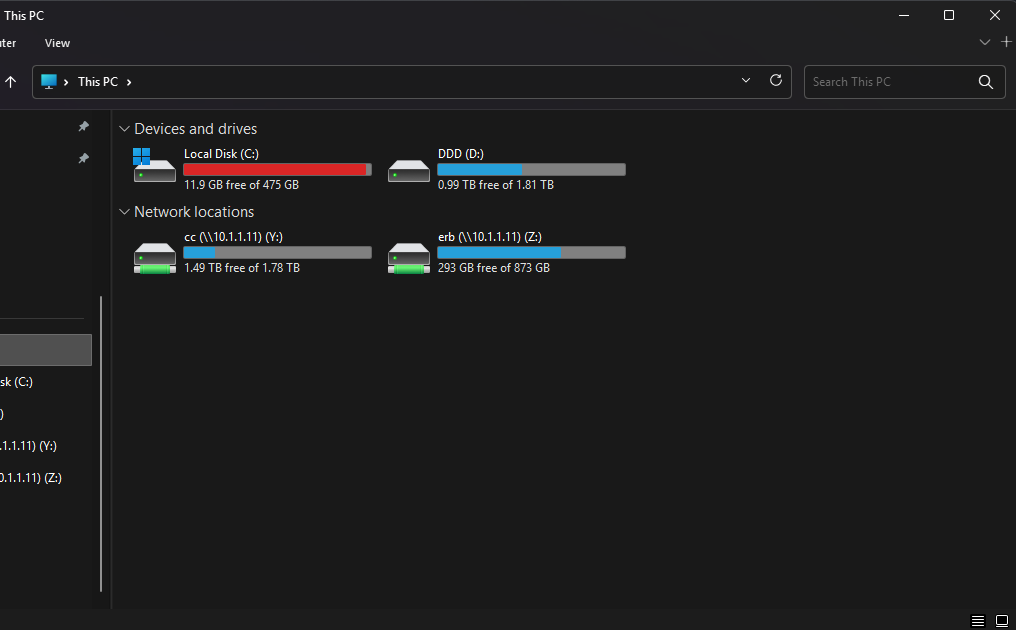Screen dimensions: 1016x630
Task: Click the topmost pin icon in the sidebar
Action: [x=84, y=127]
